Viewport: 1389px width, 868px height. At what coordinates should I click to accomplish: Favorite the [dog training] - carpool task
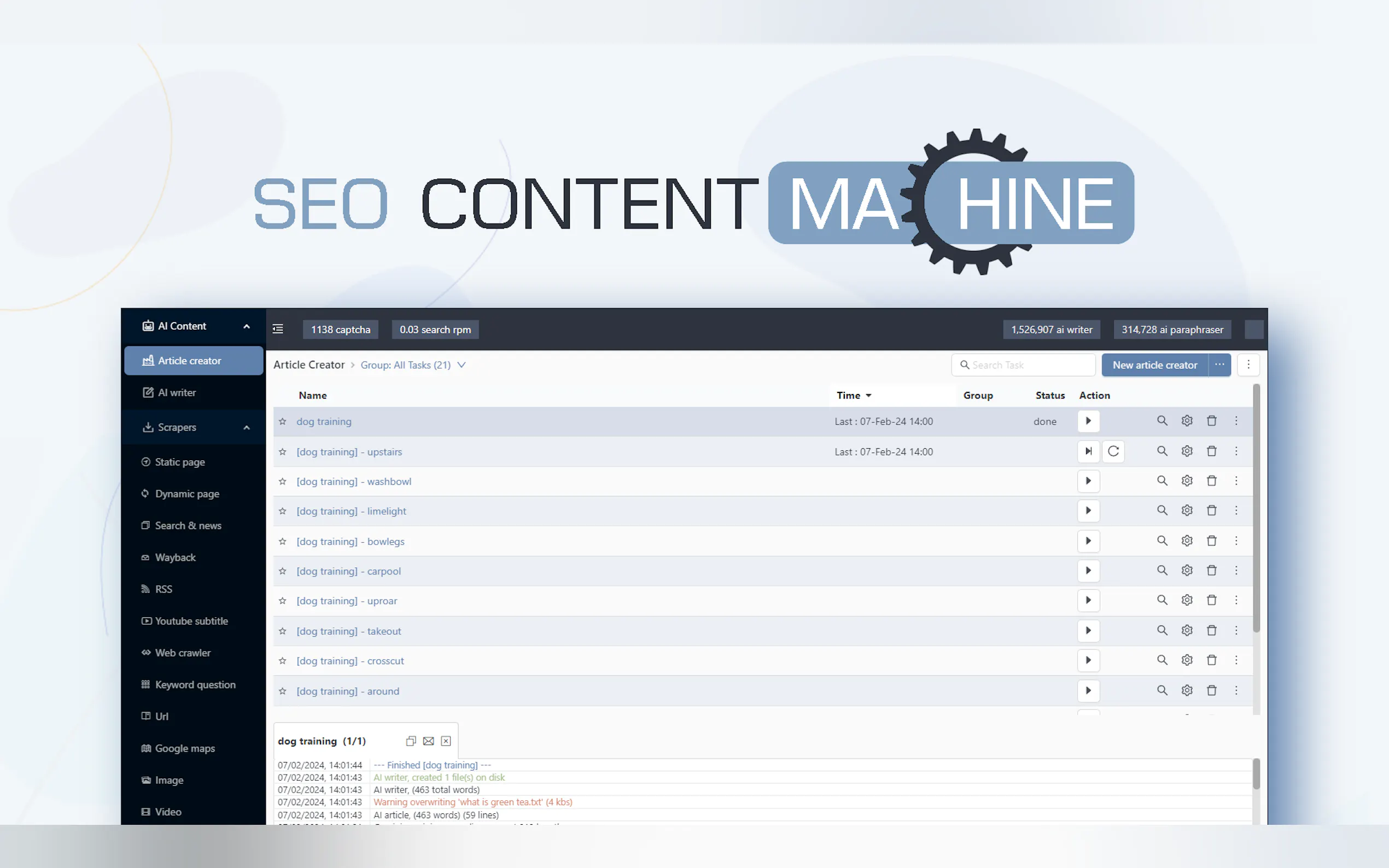point(283,571)
